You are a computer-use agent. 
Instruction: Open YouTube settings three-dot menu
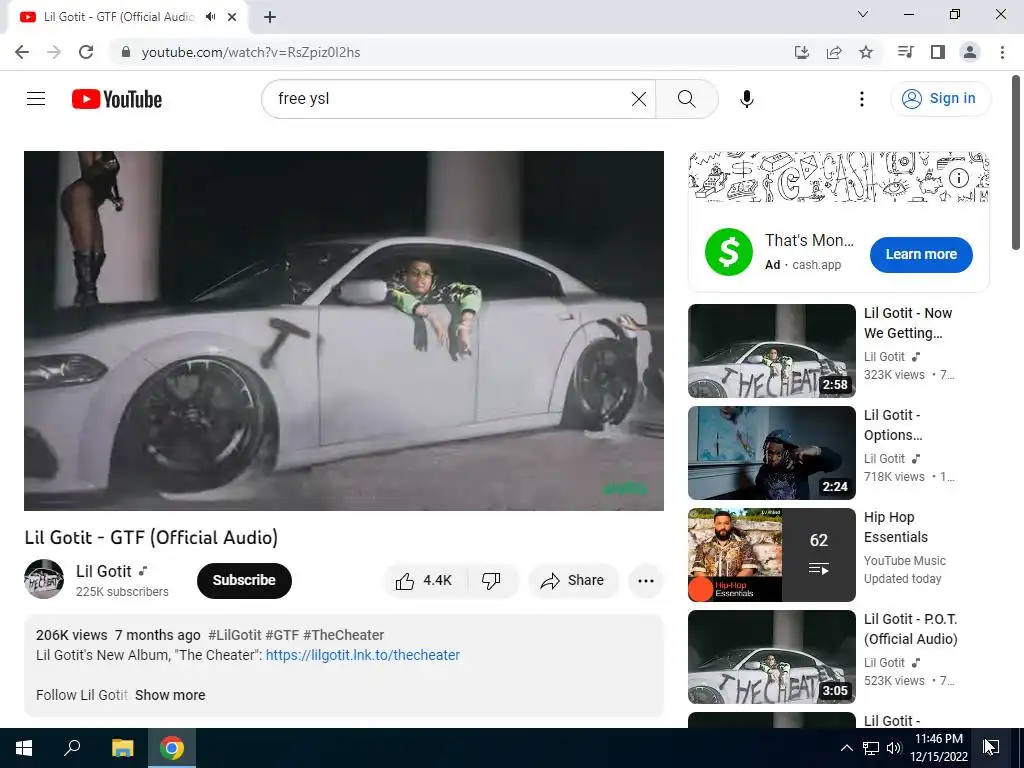tap(861, 99)
